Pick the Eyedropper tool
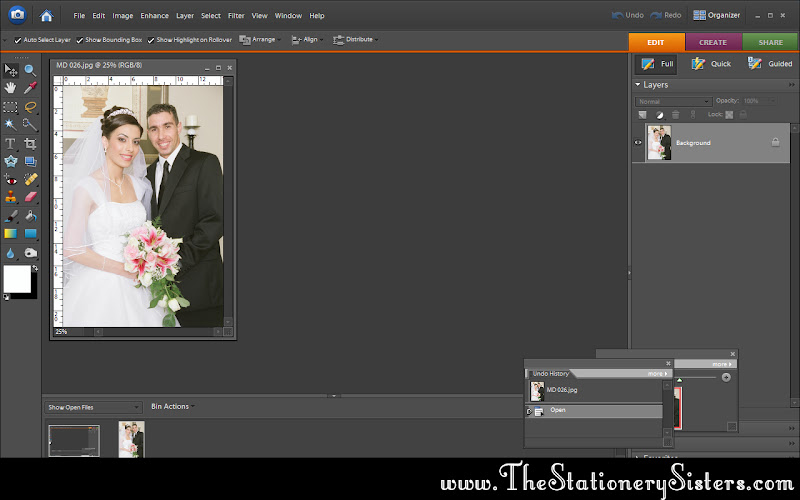The width and height of the screenshot is (800, 500). [x=30, y=88]
